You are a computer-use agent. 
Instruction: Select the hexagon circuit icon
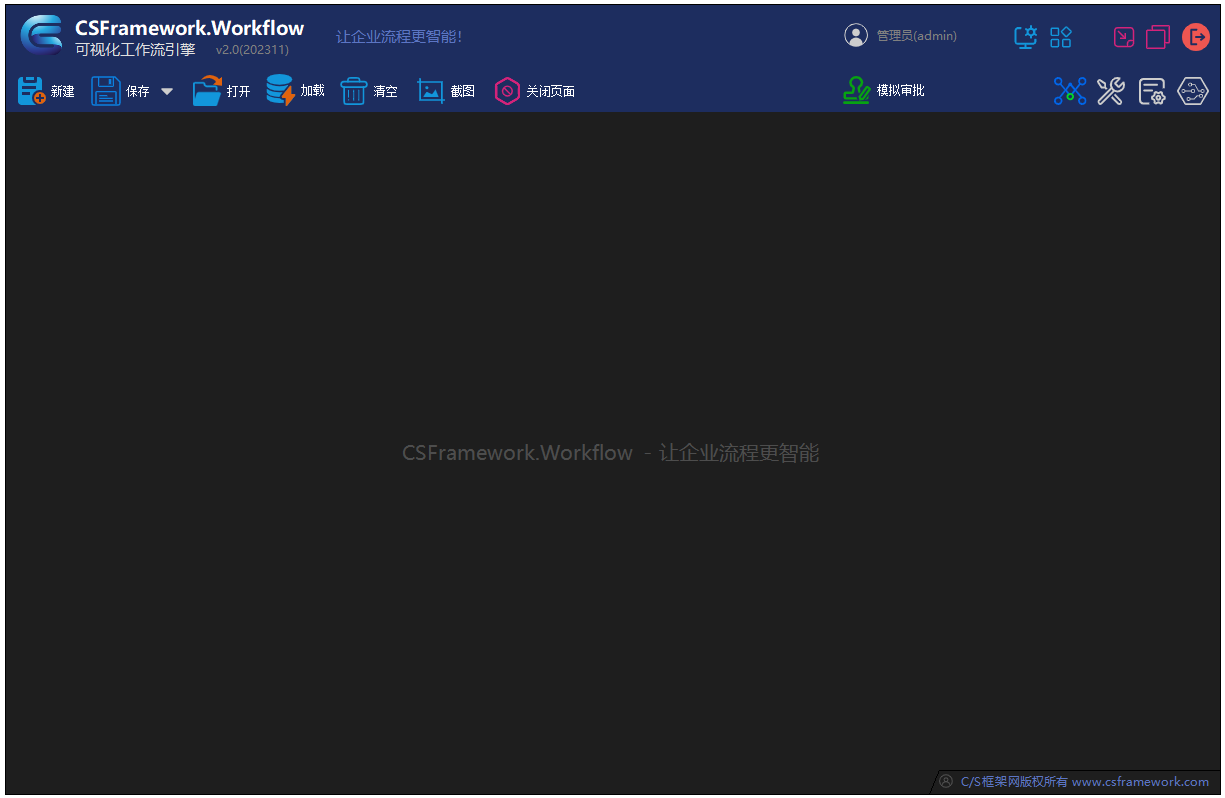(x=1194, y=90)
